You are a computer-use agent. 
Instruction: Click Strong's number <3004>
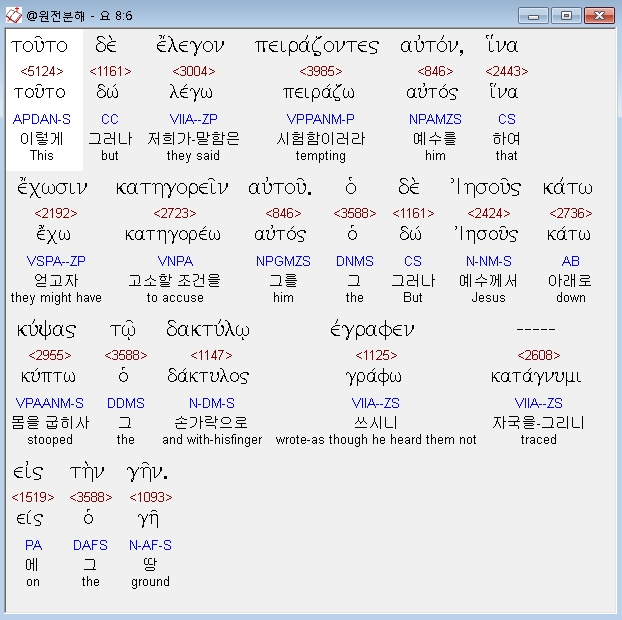(194, 71)
